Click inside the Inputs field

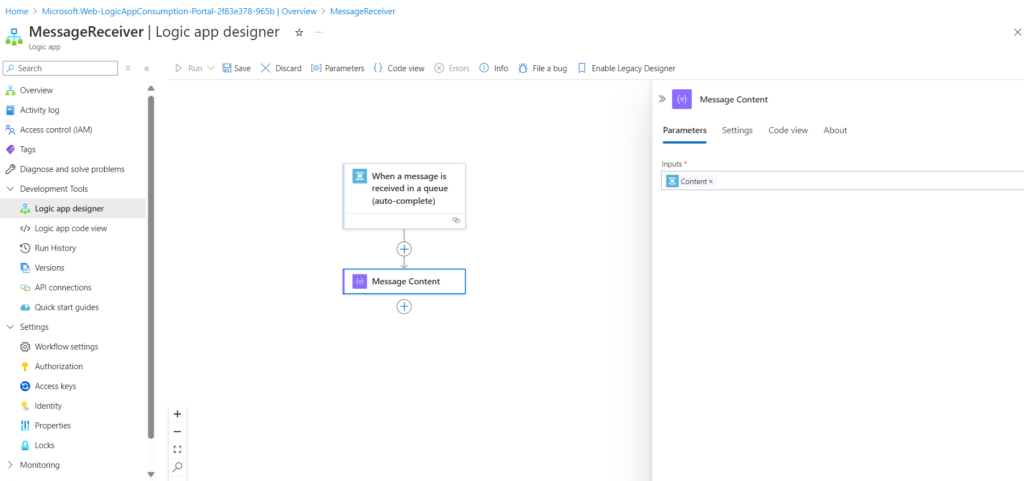coord(842,181)
